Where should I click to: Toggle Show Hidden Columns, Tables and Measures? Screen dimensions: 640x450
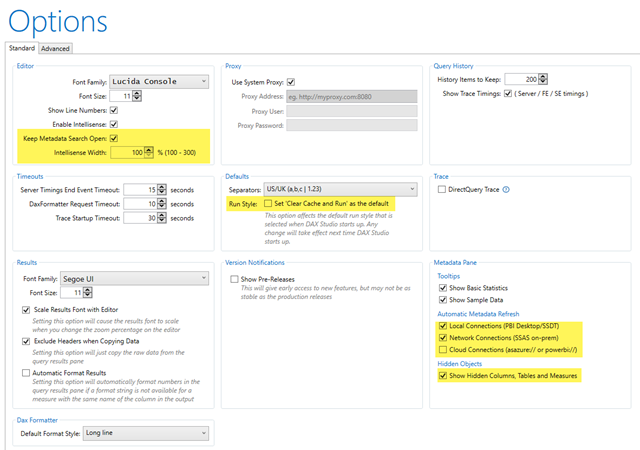coord(443,376)
